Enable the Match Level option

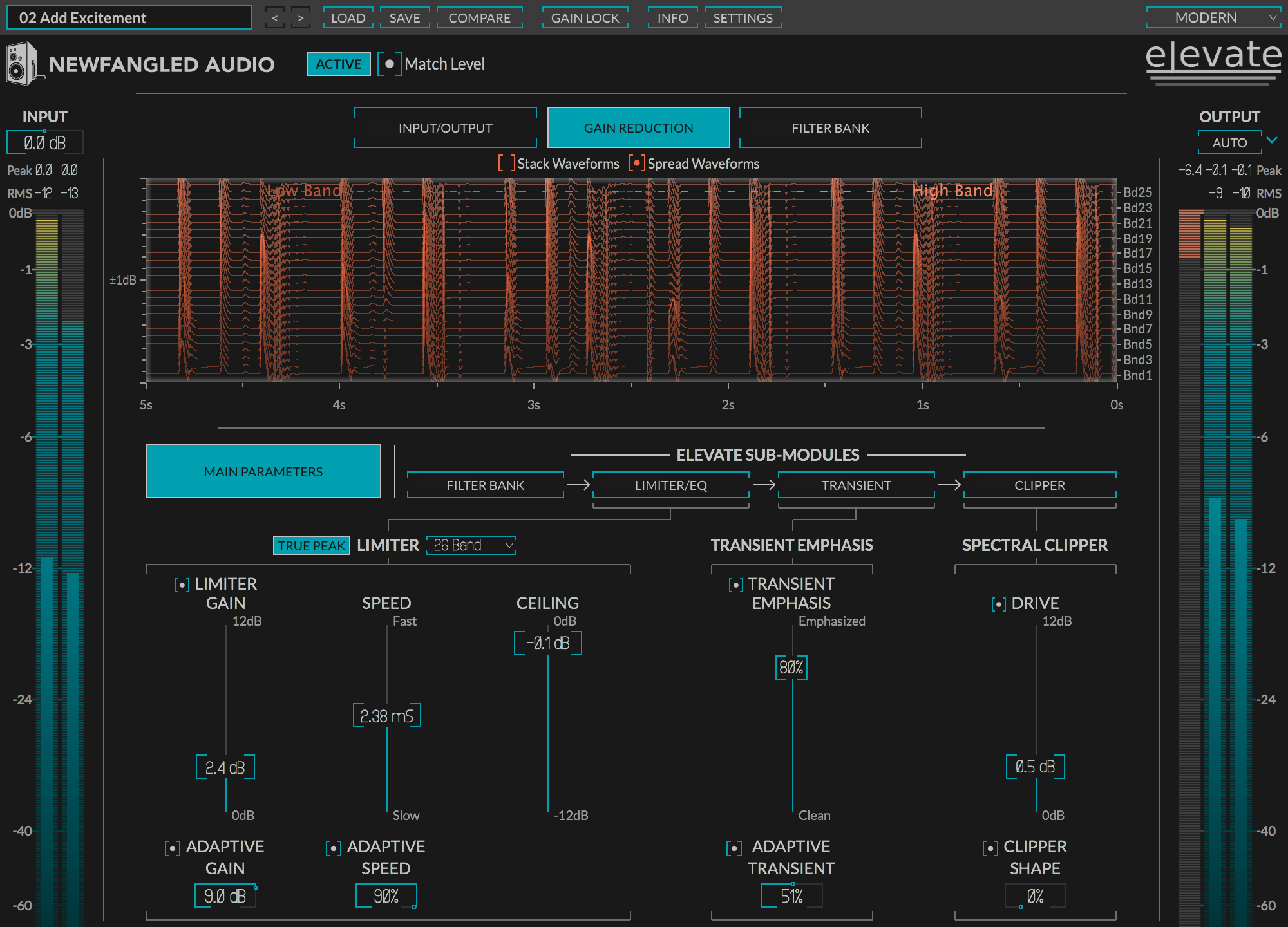(x=389, y=64)
